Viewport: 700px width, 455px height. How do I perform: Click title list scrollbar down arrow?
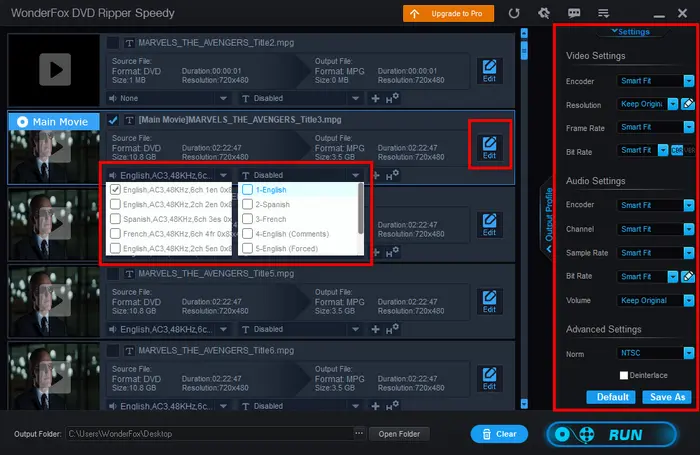524,404
